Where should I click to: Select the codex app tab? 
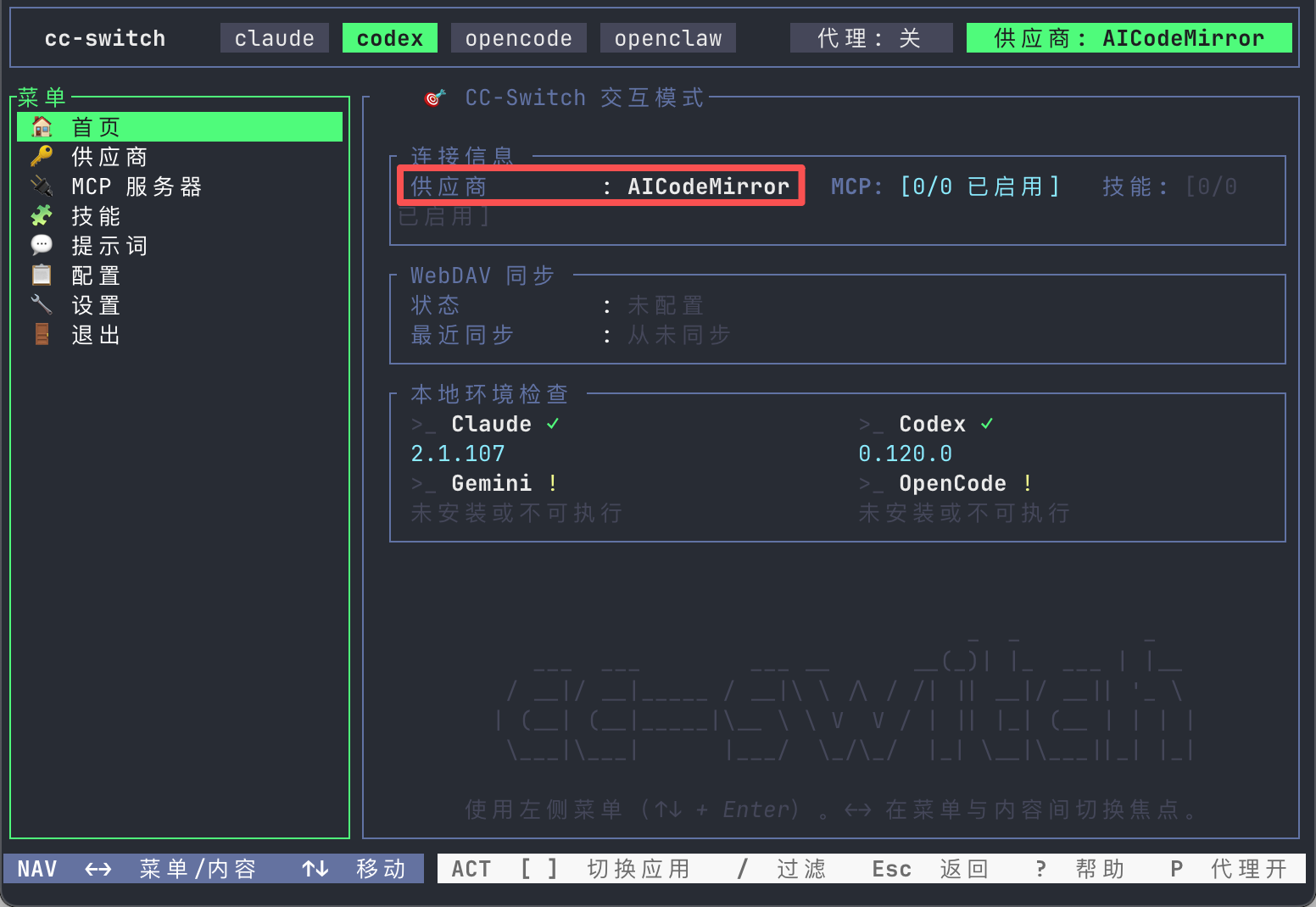pos(390,38)
